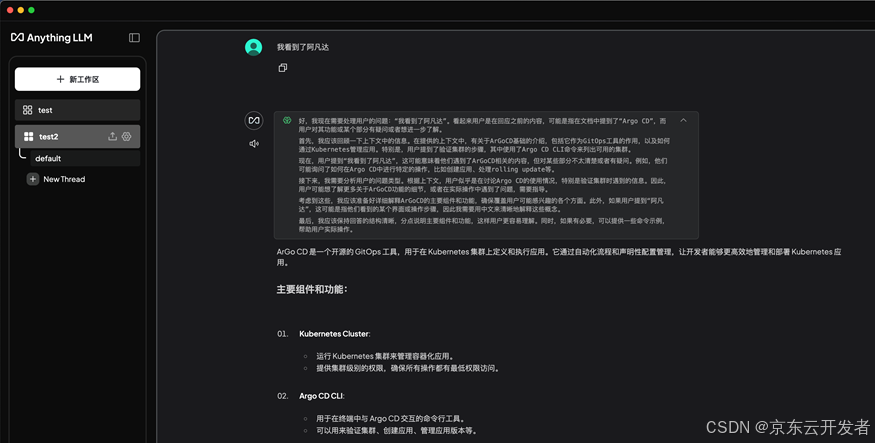Click the plus icon beside New Thread
This screenshot has width=875, height=443.
33,179
